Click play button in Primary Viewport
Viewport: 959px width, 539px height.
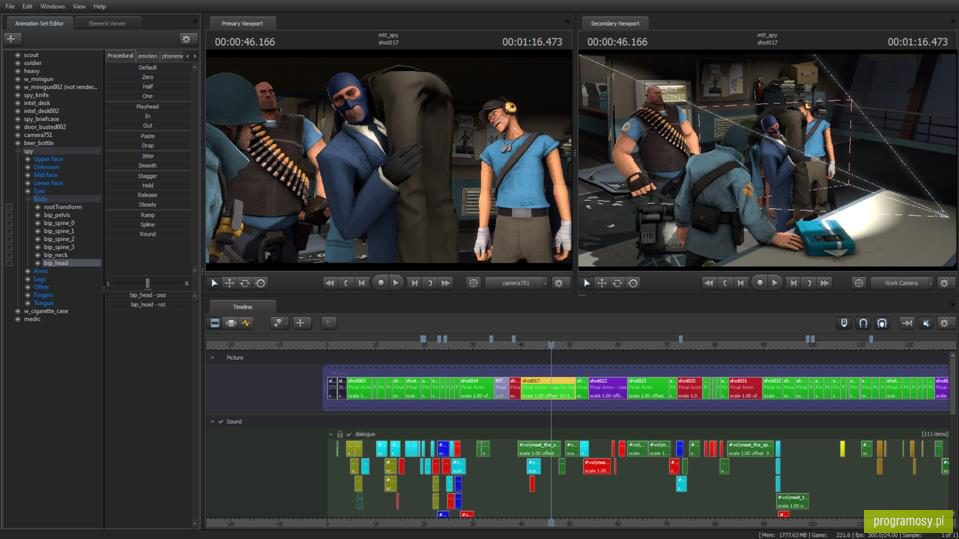[396, 283]
